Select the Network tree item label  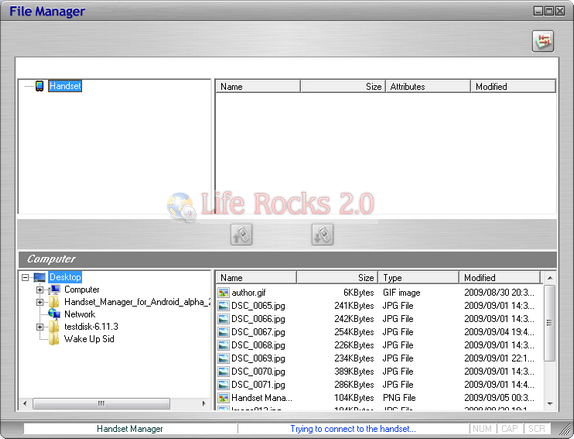pyautogui.click(x=79, y=314)
